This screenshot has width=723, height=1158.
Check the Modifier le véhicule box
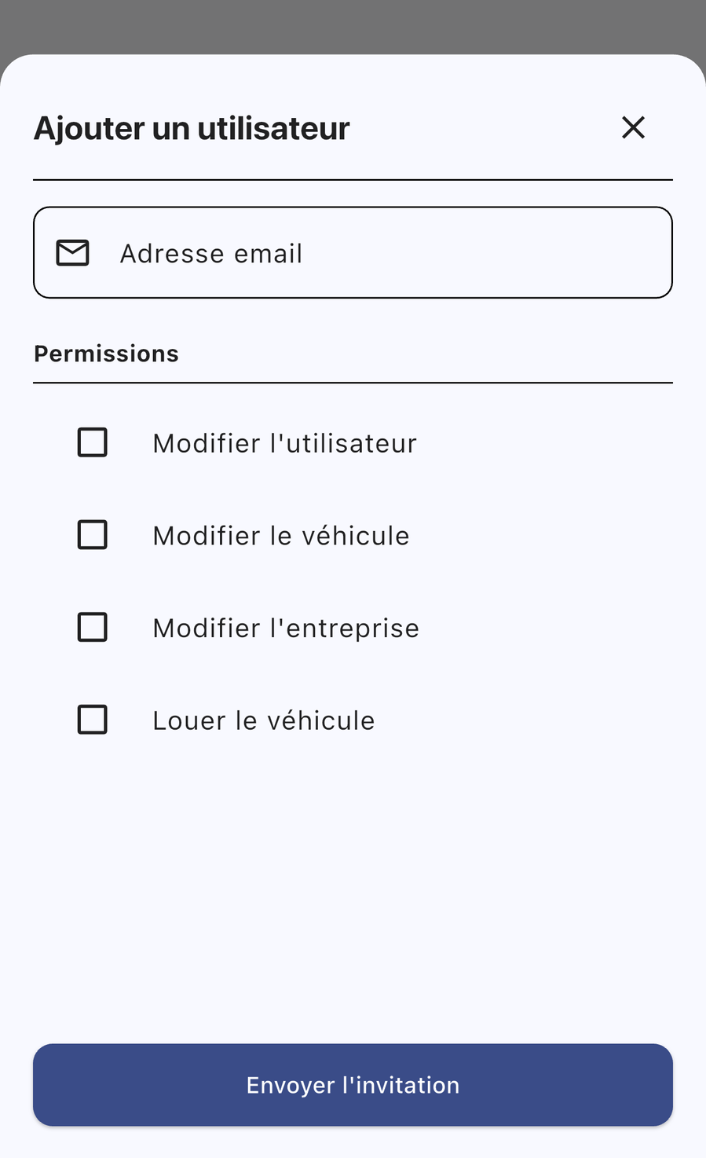pos(92,535)
